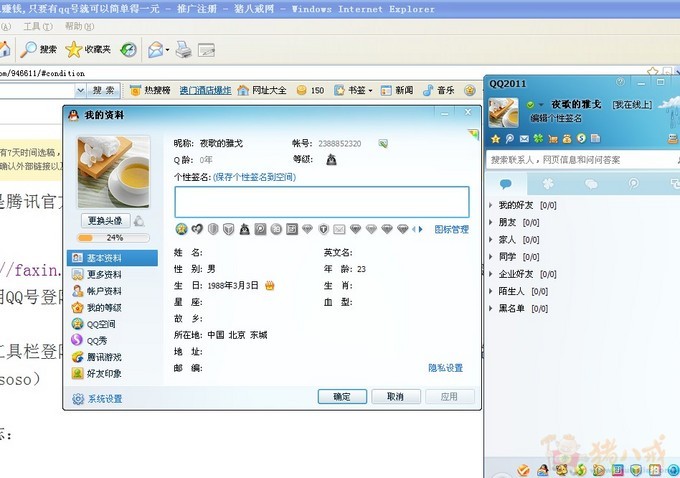Open 基本资料 section in profile sidebar

pos(112,258)
